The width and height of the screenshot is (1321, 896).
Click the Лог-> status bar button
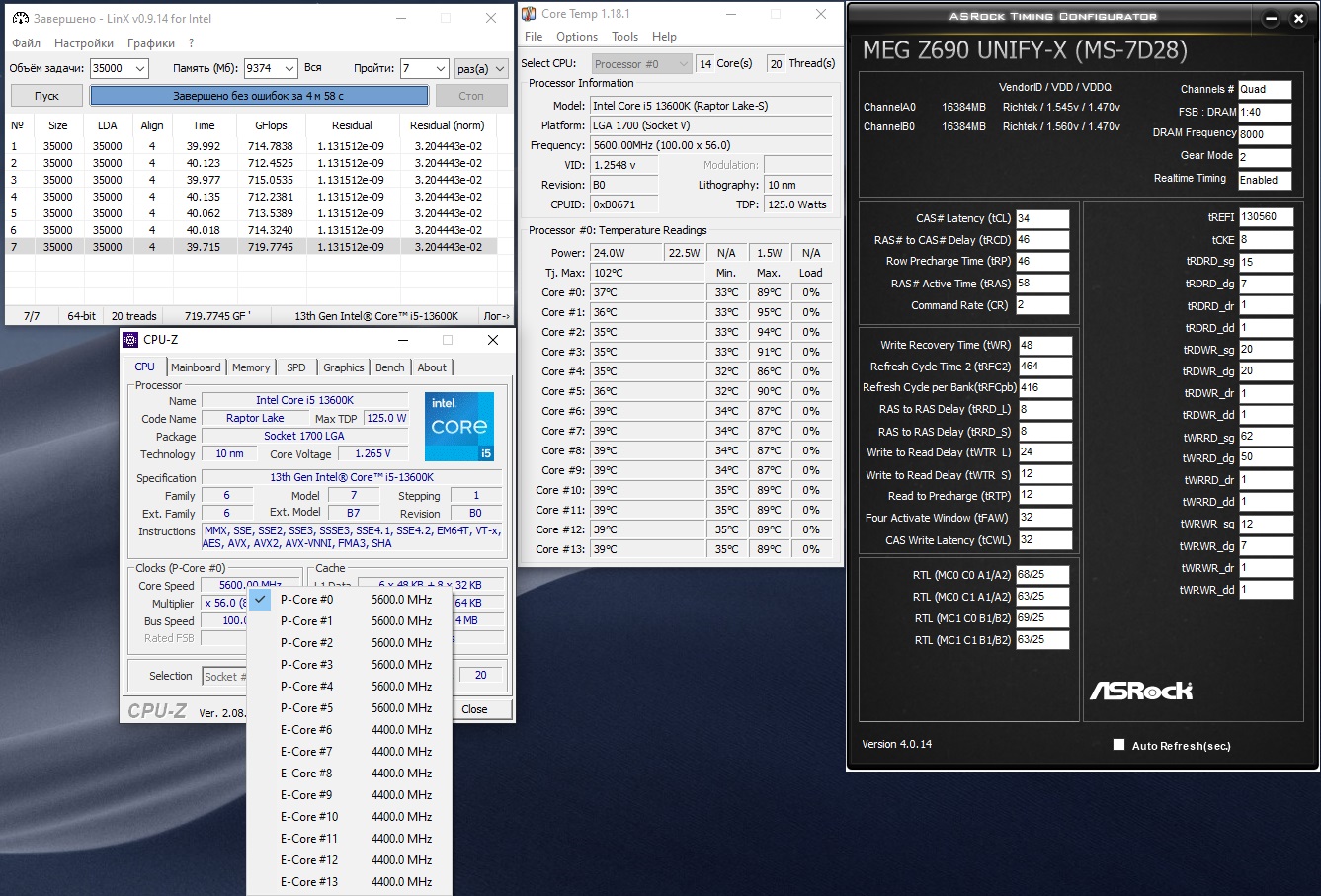(496, 316)
